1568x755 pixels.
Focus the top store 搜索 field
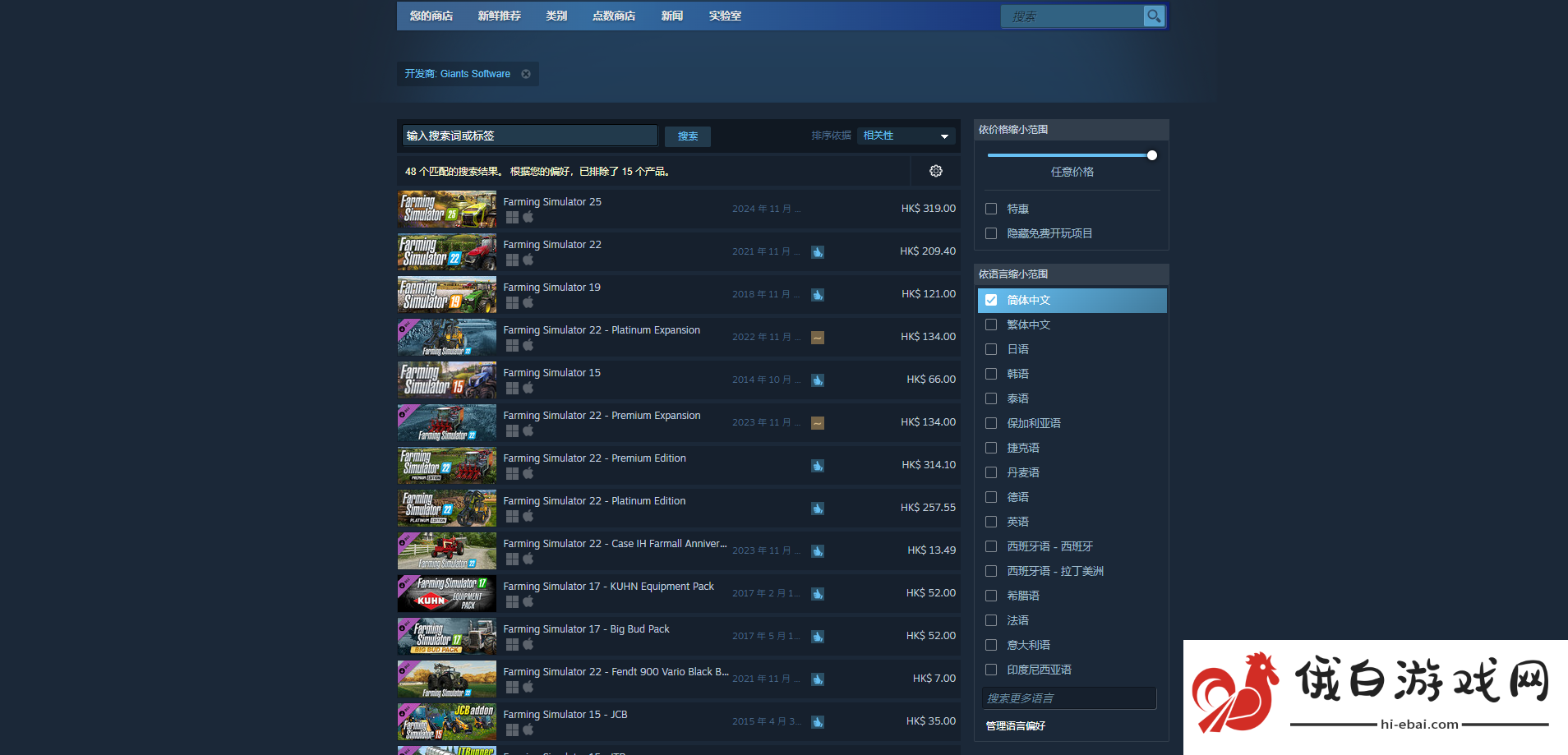[x=1072, y=16]
